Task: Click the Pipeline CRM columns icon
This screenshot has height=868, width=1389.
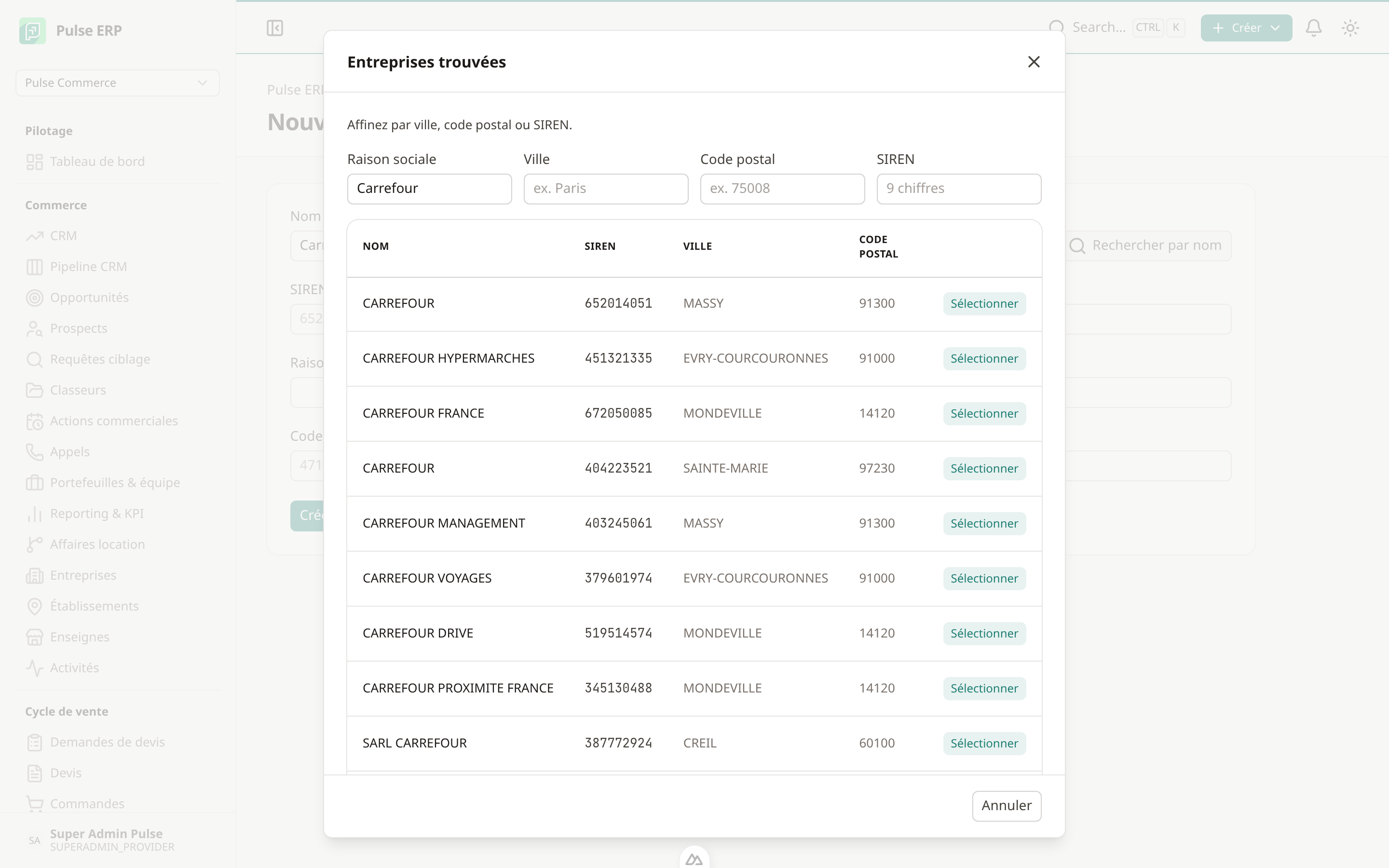Action: pos(34,267)
